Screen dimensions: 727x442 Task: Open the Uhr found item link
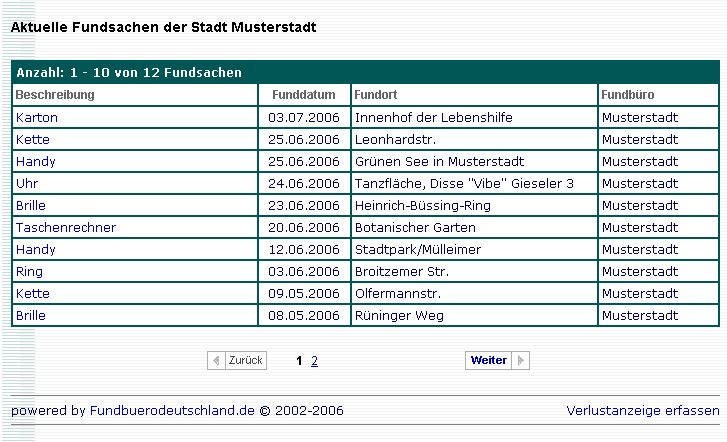(27, 184)
